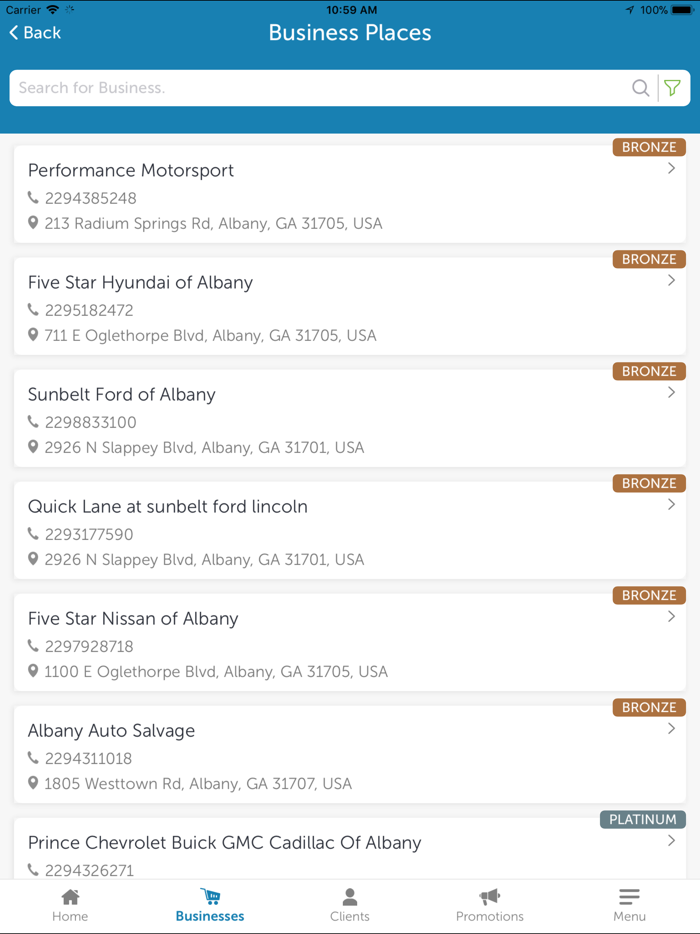
Task: Go back using the Back button
Action: (x=36, y=33)
